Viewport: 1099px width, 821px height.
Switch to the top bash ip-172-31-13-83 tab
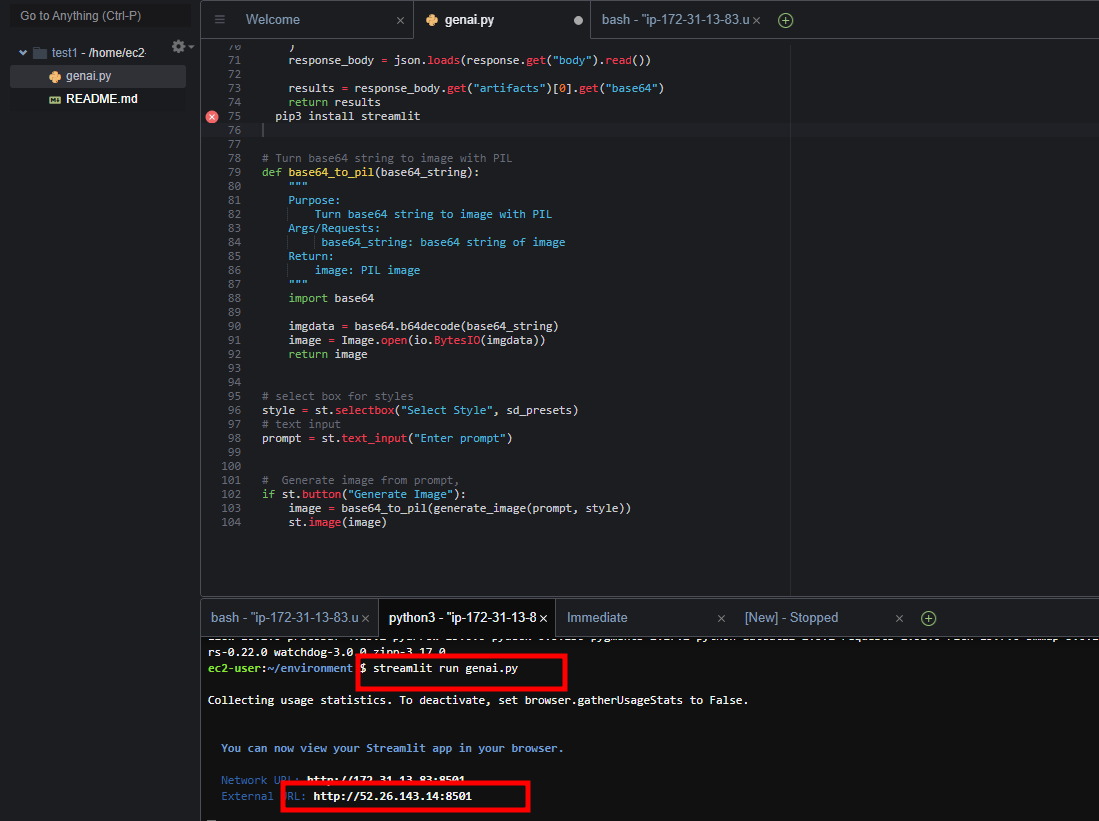(675, 20)
